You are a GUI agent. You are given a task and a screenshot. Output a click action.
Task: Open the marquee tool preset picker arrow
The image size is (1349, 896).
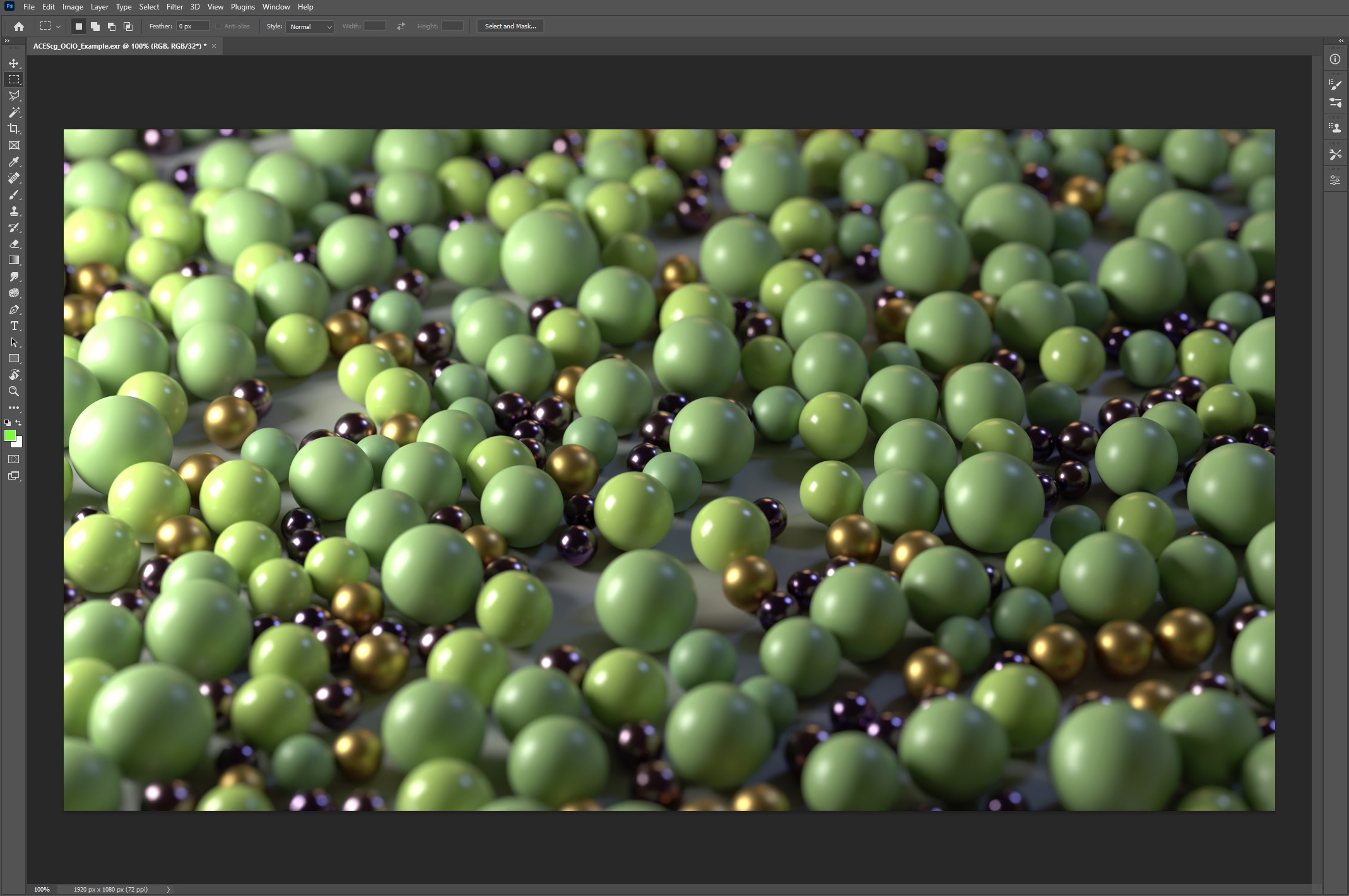[x=58, y=27]
